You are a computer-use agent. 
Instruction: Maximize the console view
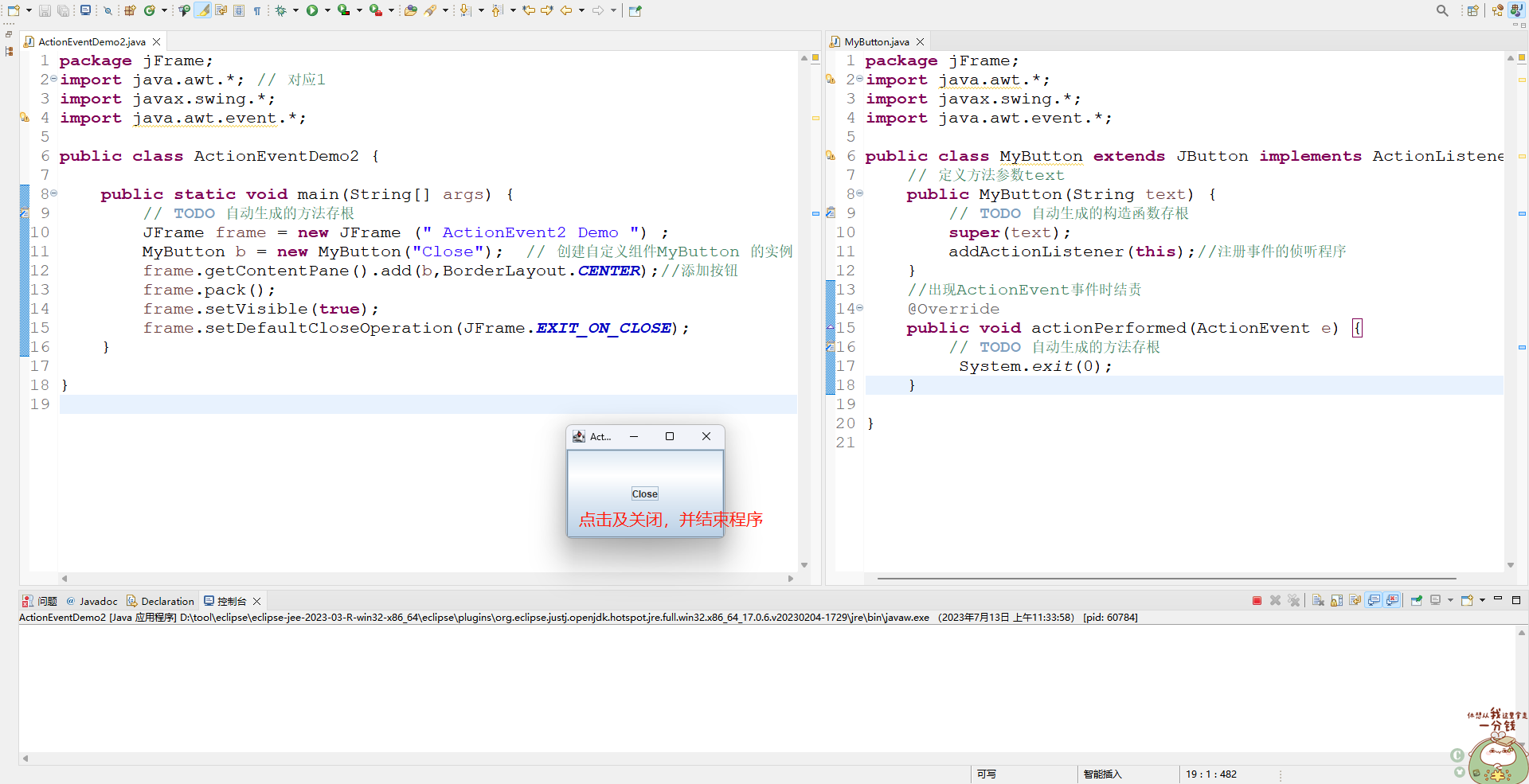(1516, 600)
